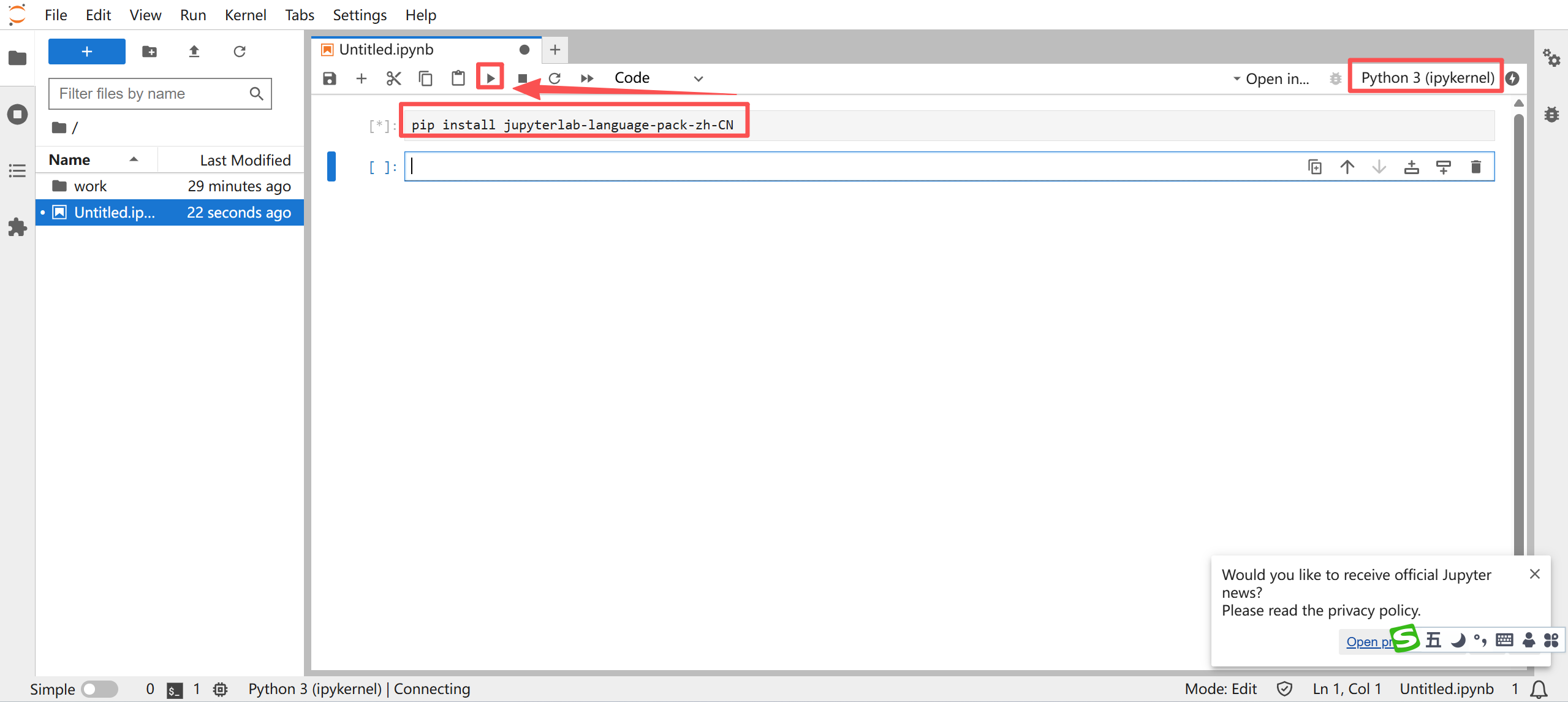Viewport: 1568px width, 702px height.
Task: Click the run selected cell button
Action: (490, 78)
